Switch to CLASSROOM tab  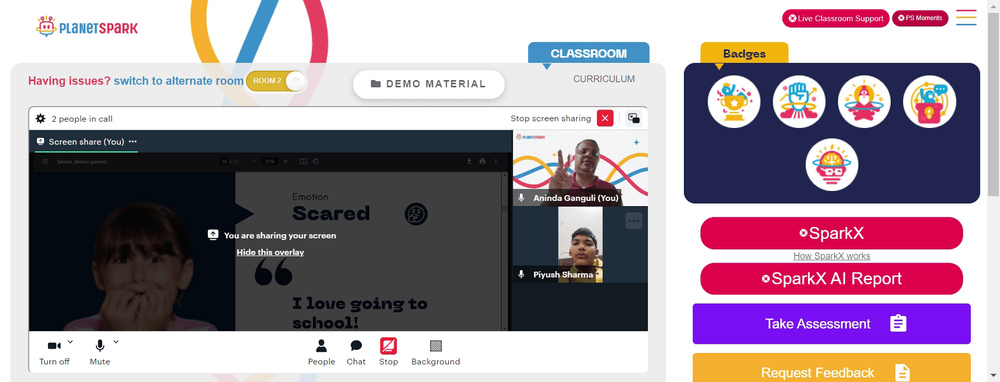click(589, 54)
